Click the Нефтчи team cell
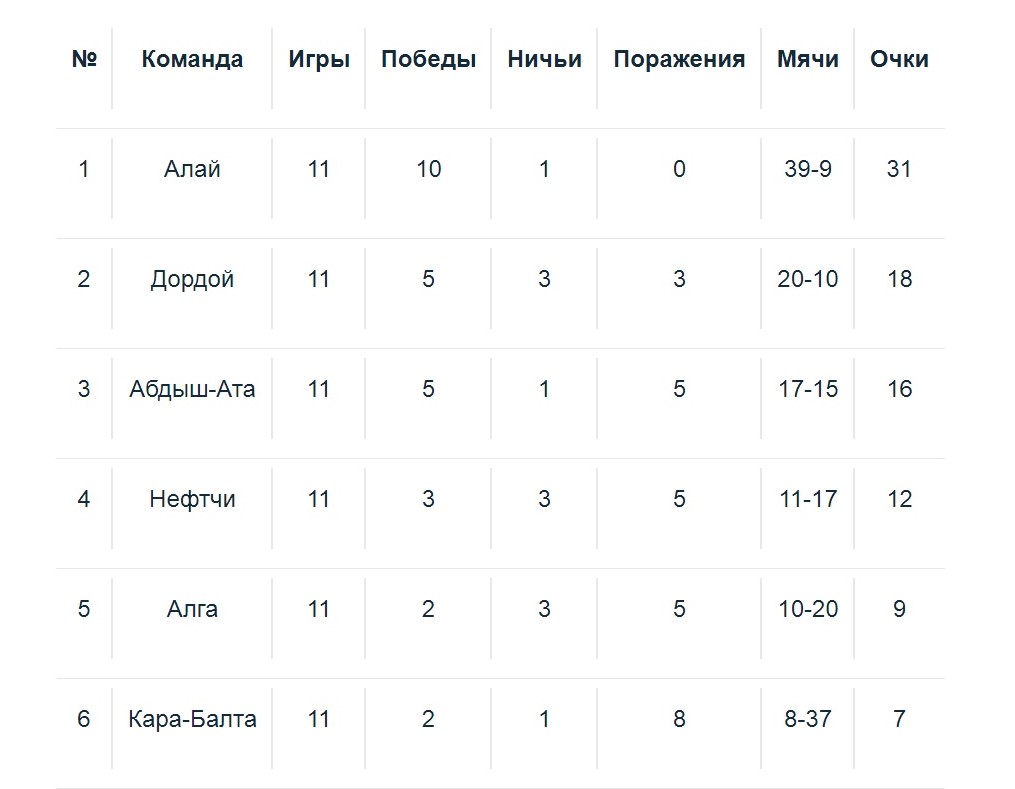The width and height of the screenshot is (1015, 789). 192,499
